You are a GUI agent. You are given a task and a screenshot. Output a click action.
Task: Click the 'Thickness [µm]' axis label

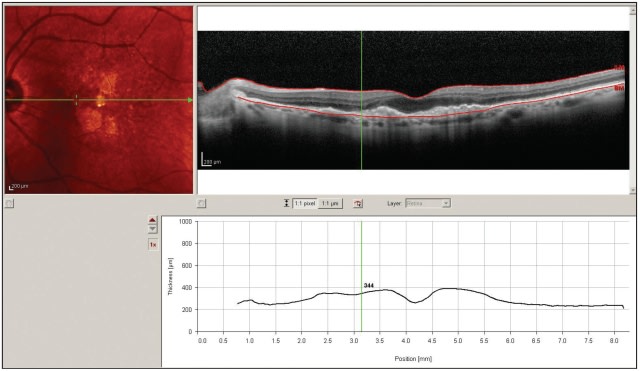click(x=171, y=276)
